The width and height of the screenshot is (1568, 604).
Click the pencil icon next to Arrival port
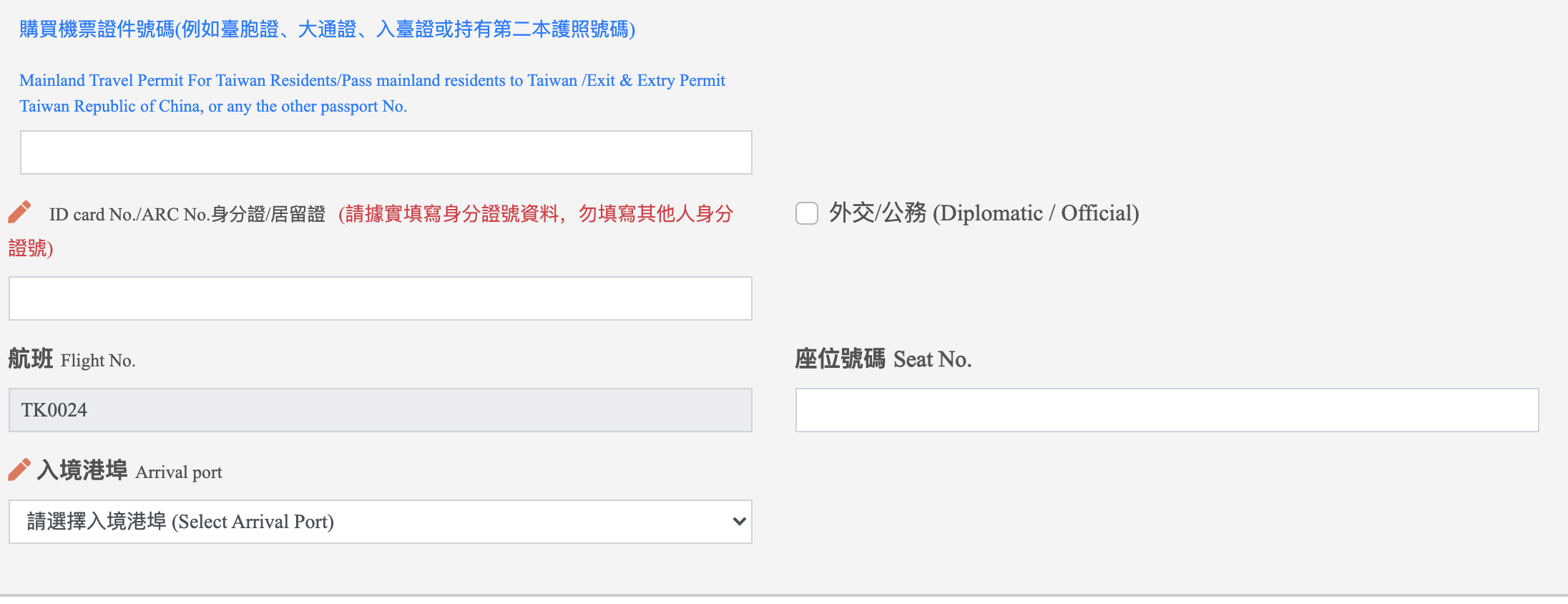pos(20,469)
